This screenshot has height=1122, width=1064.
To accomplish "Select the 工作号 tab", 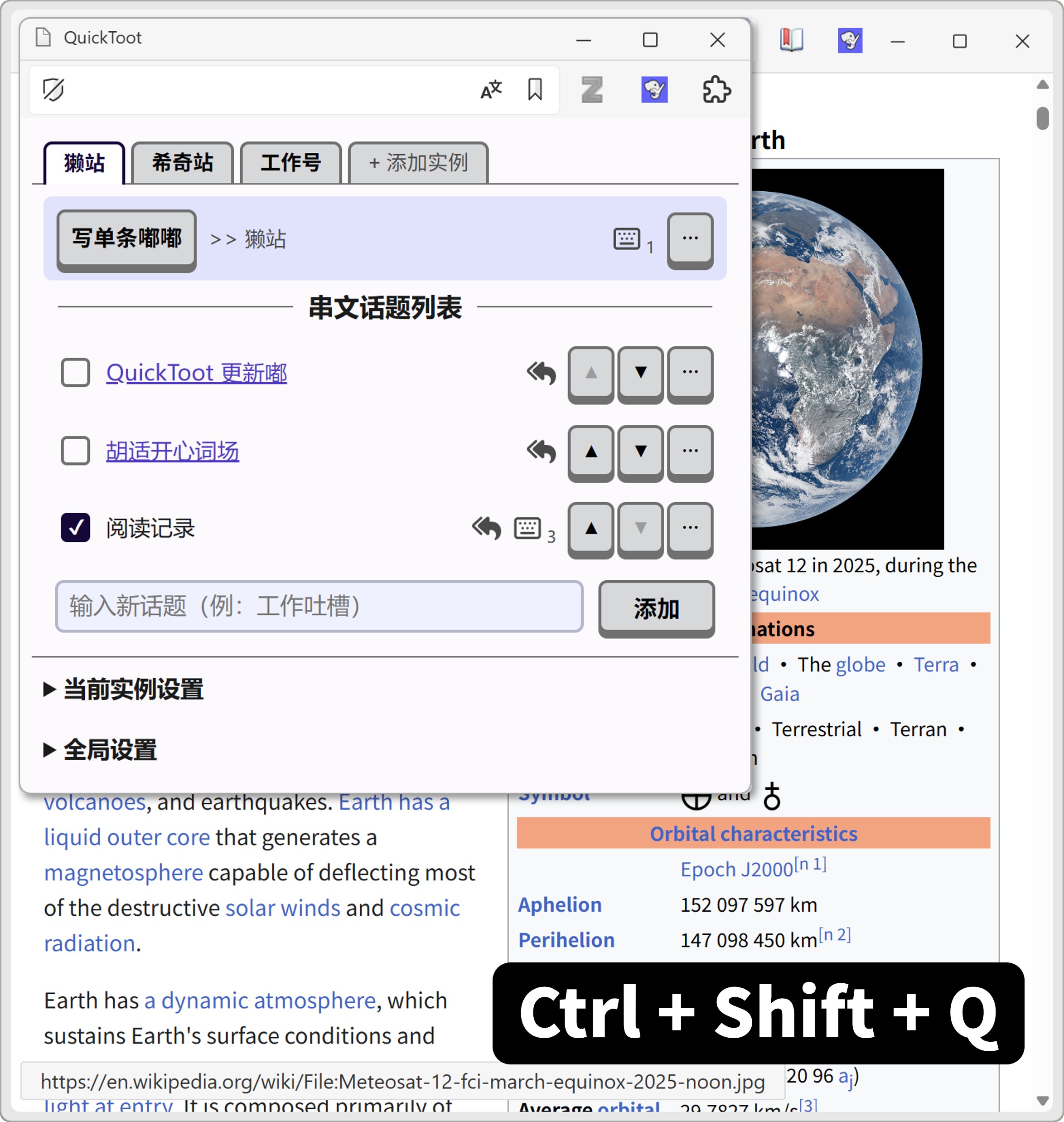I will (x=291, y=164).
